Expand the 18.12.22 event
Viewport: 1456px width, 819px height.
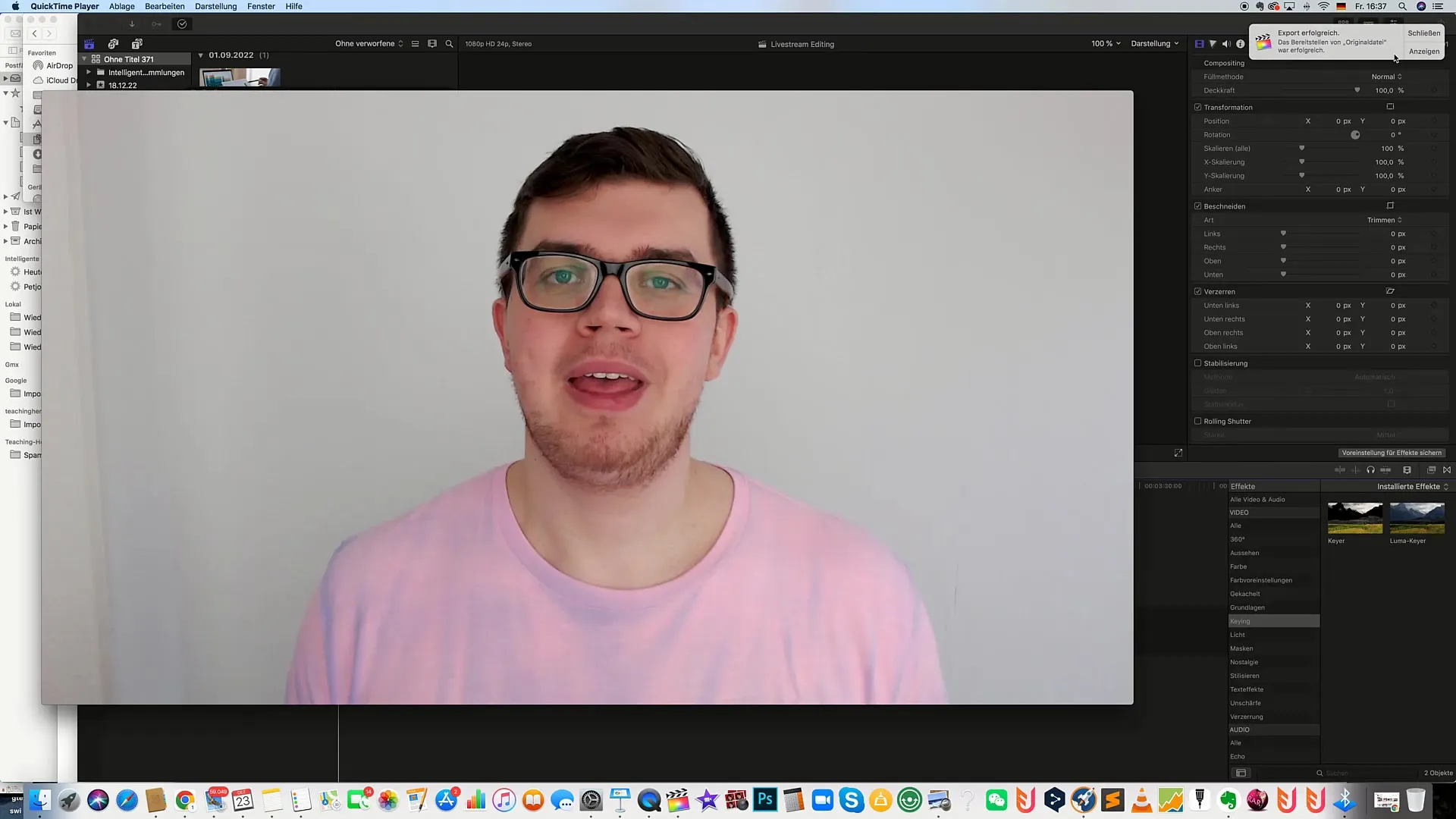tap(89, 86)
